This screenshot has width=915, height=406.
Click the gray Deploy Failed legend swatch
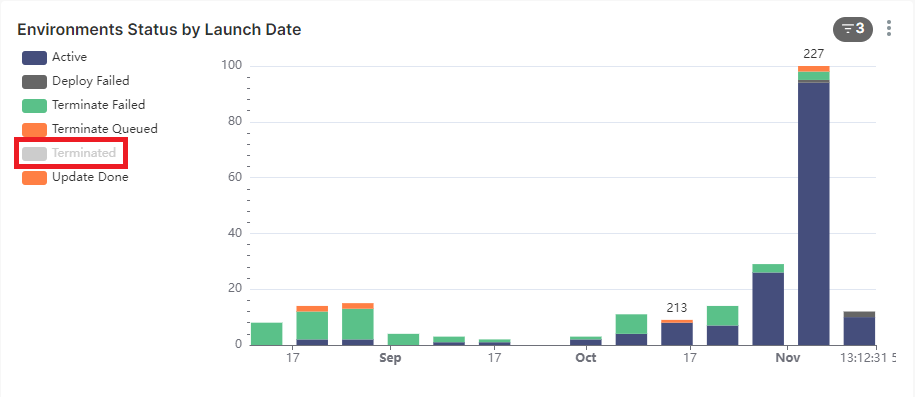tap(34, 82)
